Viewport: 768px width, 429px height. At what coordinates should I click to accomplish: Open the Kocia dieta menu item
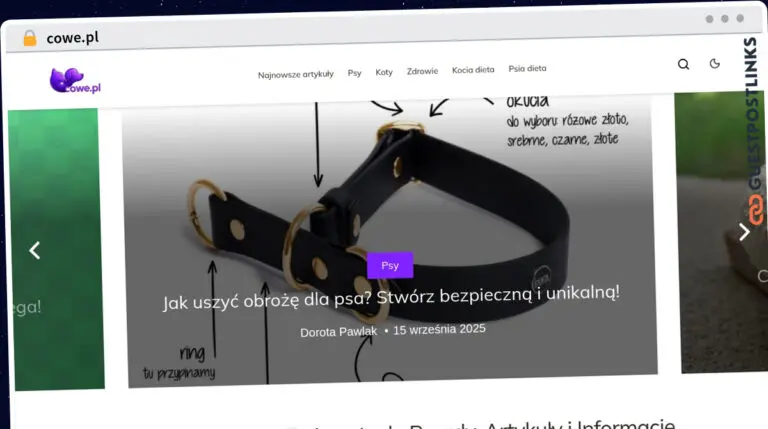(473, 70)
